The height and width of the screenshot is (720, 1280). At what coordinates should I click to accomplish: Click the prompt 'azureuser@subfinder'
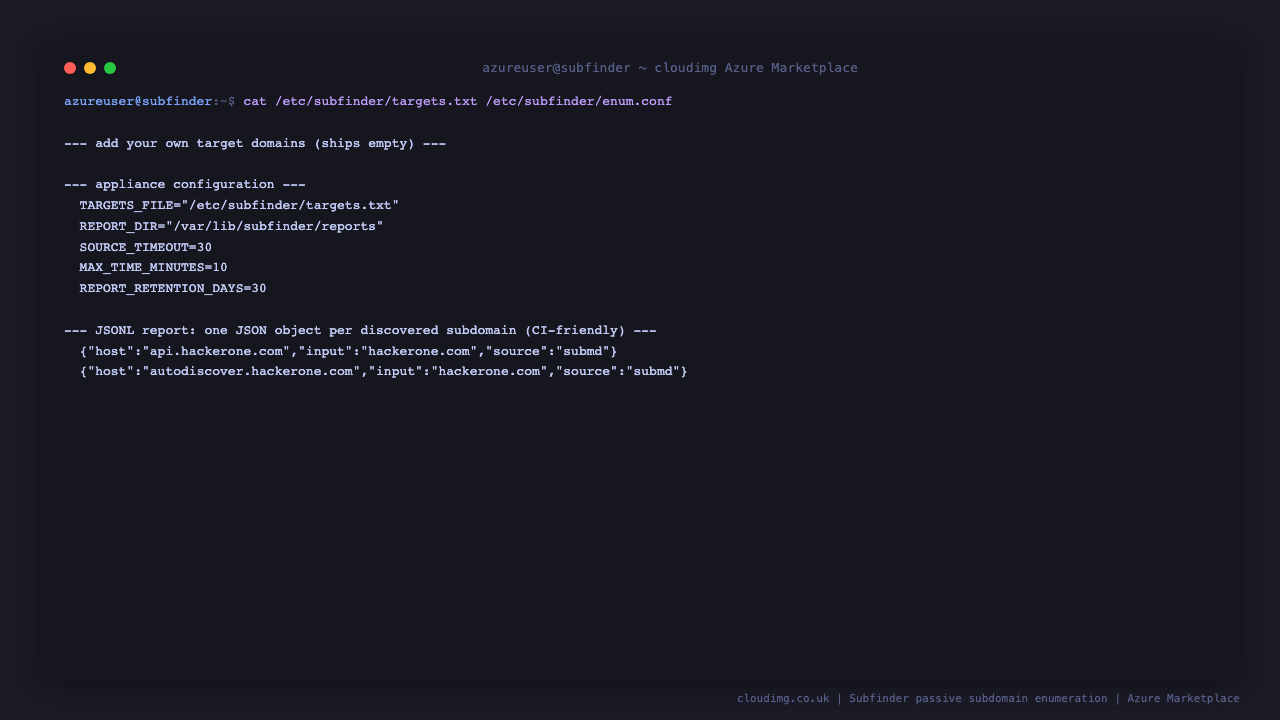(x=138, y=102)
